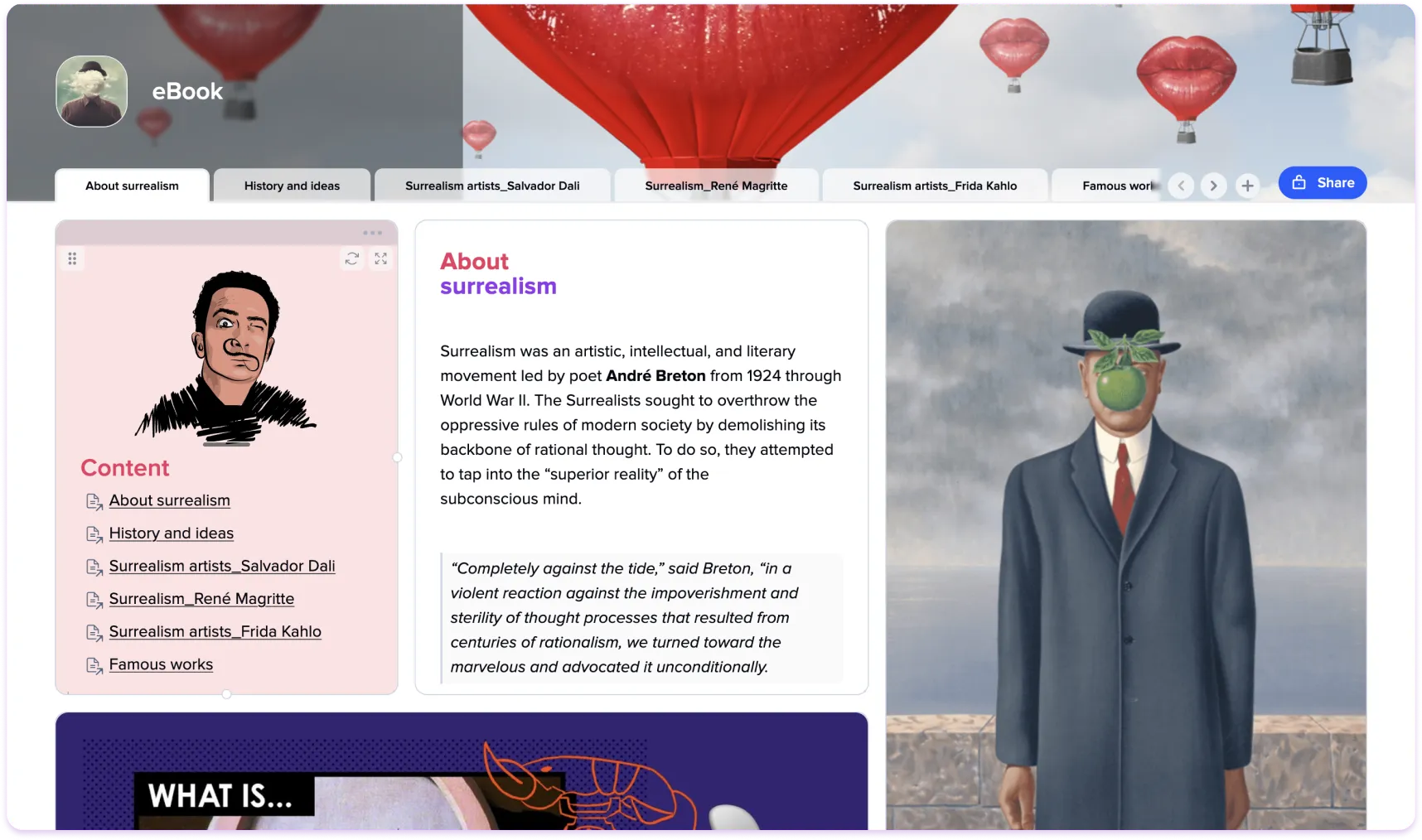The image size is (1422, 840).
Task: Click the drag handle dots on Content card
Action: (72, 258)
